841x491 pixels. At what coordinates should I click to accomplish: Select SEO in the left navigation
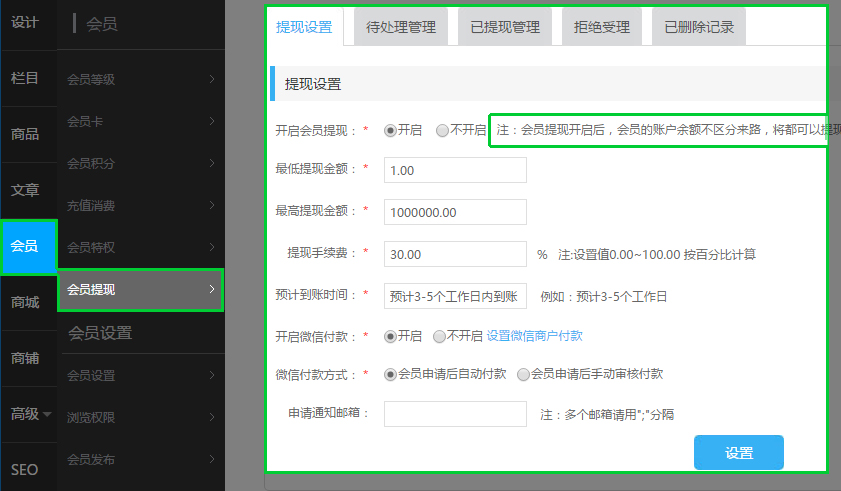(x=25, y=469)
